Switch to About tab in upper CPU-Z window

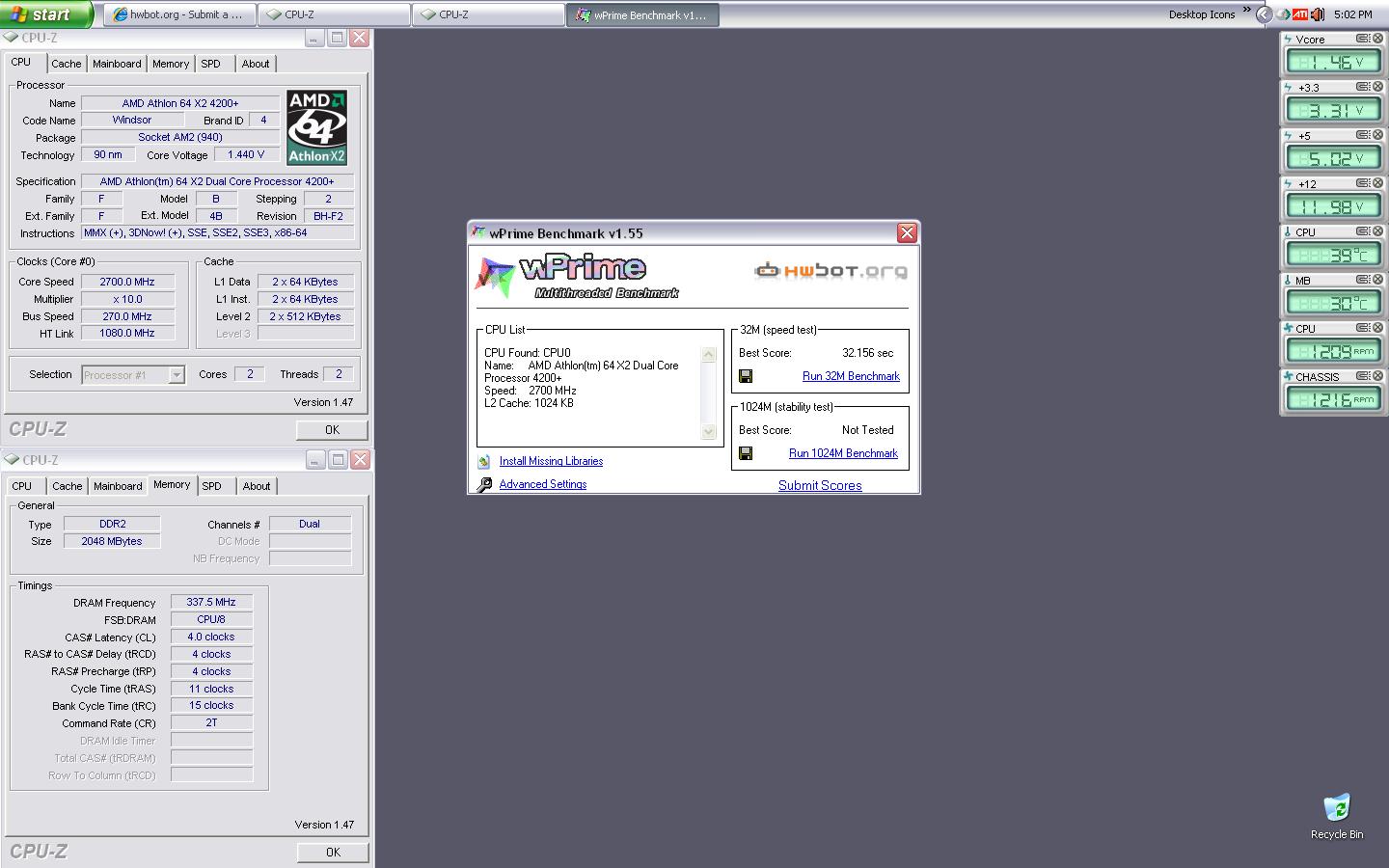[256, 64]
